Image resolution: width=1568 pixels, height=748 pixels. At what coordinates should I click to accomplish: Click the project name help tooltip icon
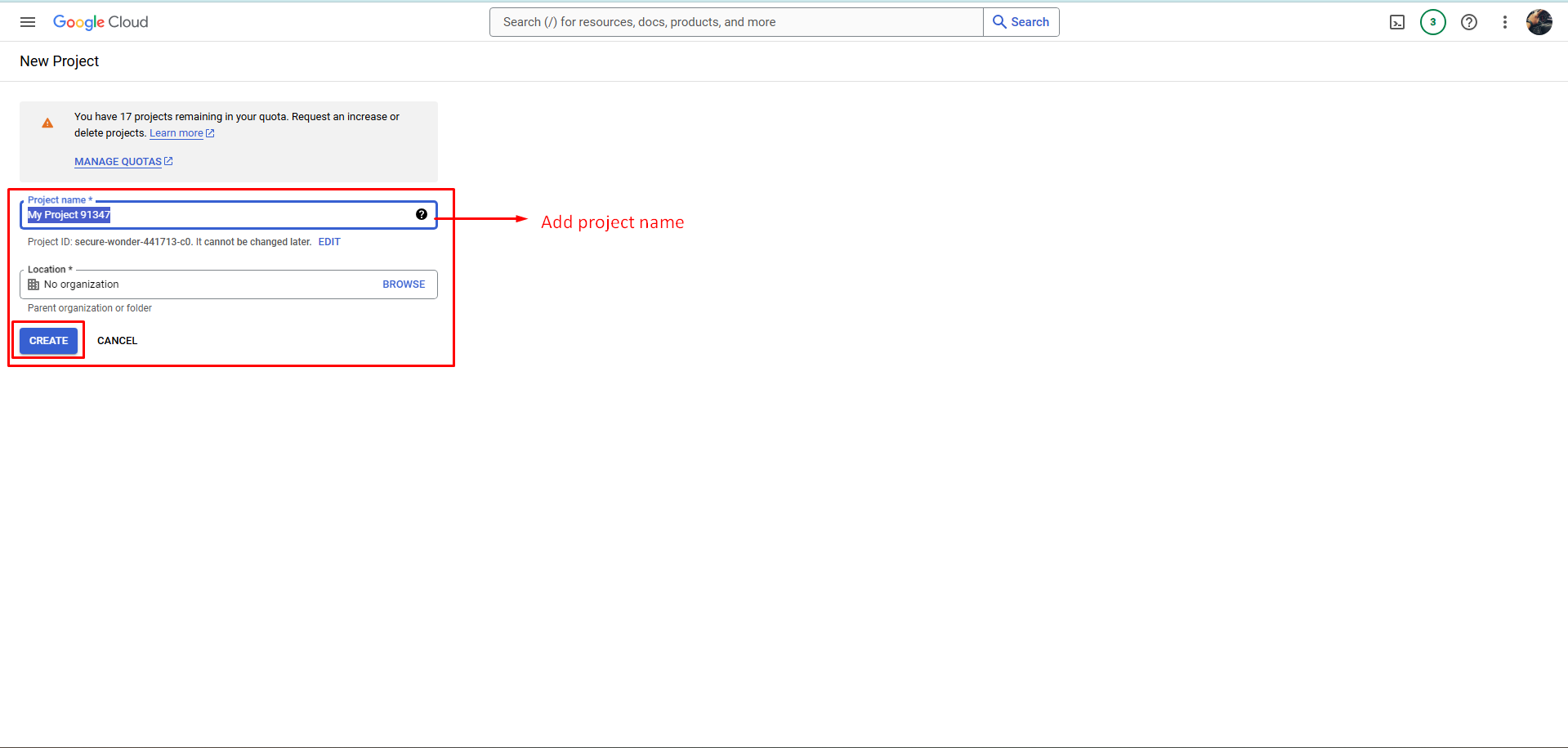421,214
